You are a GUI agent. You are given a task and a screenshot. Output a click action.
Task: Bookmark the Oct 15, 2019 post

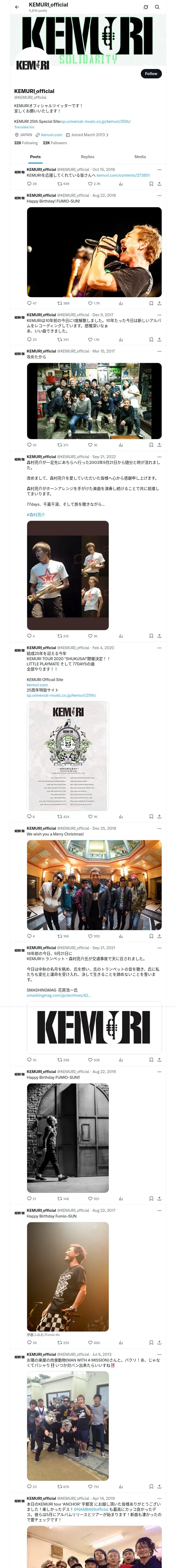[x=151, y=183]
